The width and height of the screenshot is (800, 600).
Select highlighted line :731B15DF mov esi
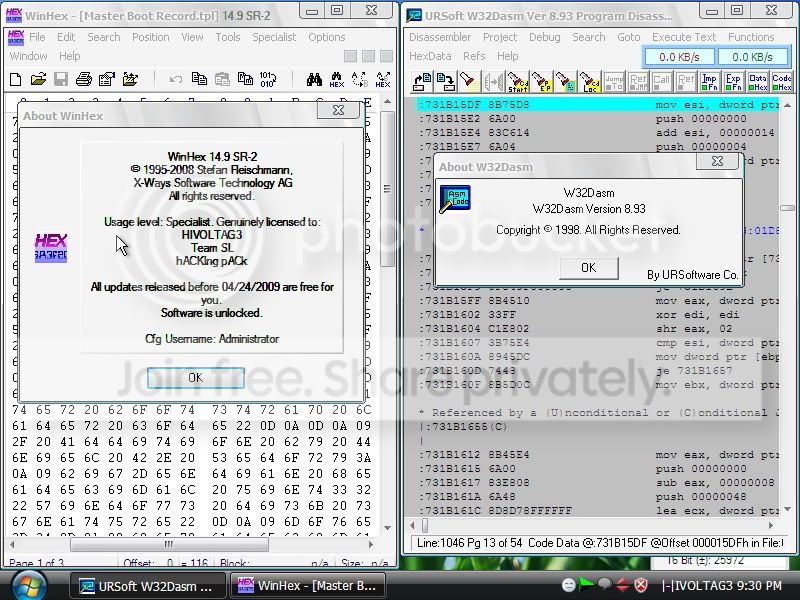pyautogui.click(x=598, y=105)
